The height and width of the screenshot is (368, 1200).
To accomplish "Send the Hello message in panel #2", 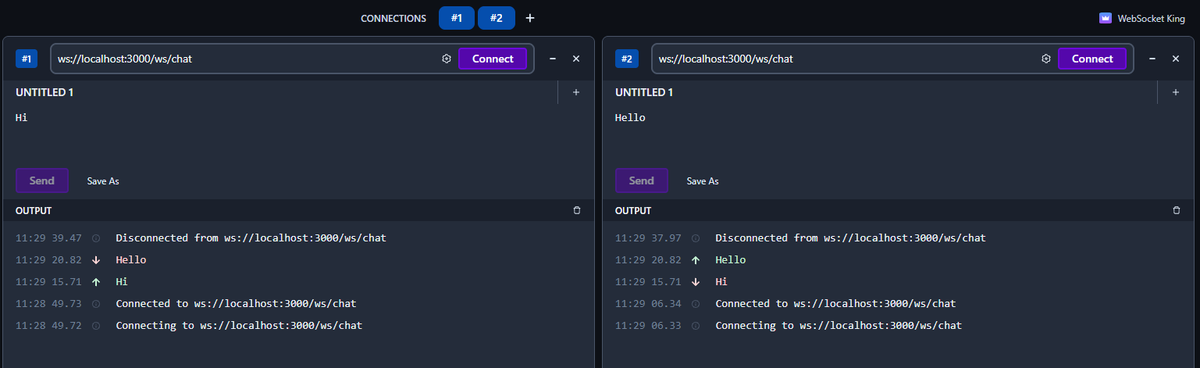I will (641, 181).
